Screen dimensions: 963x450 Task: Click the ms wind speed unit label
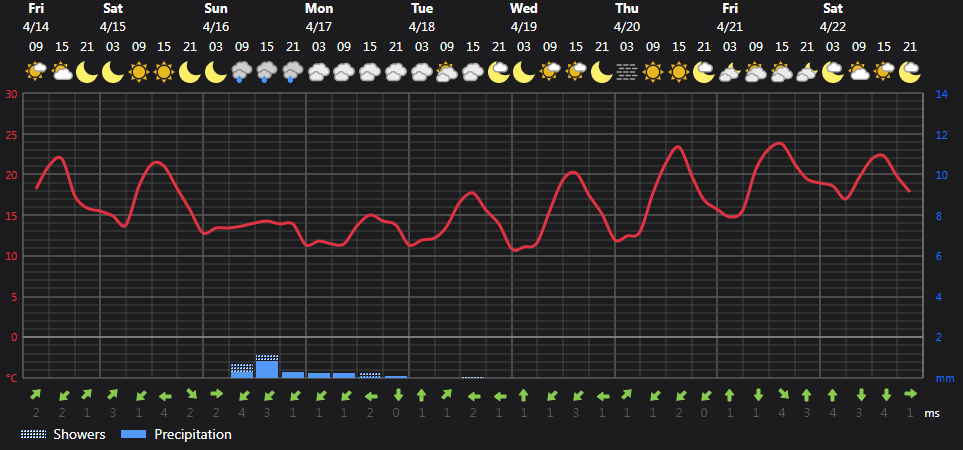(932, 414)
